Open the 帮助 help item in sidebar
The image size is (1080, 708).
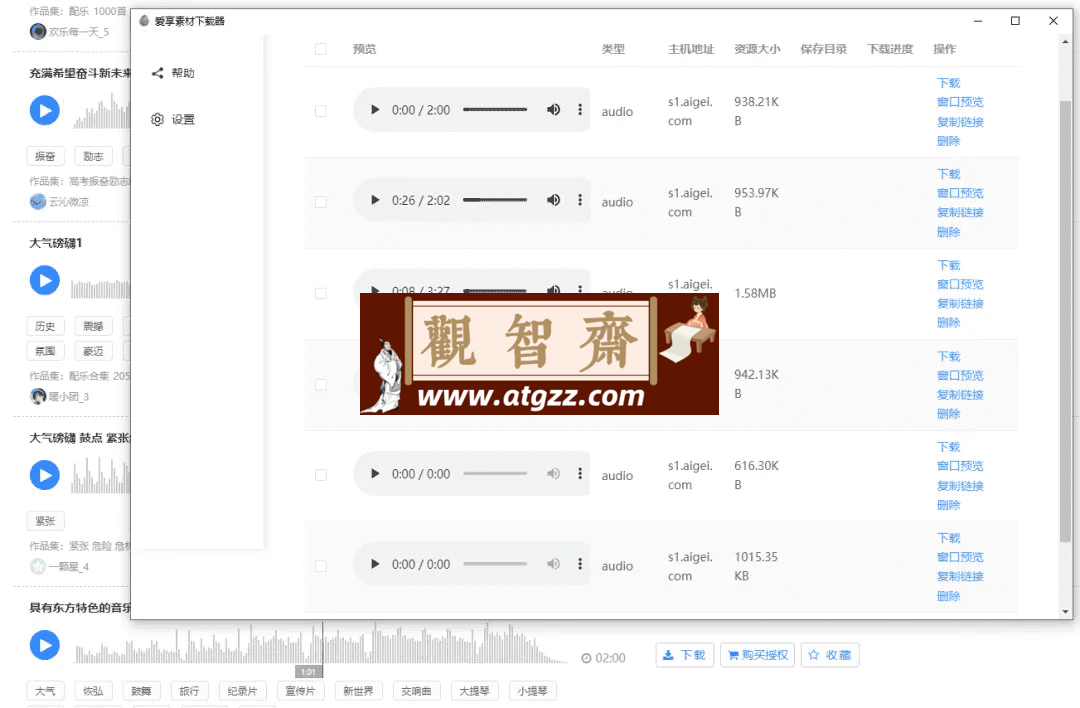173,73
